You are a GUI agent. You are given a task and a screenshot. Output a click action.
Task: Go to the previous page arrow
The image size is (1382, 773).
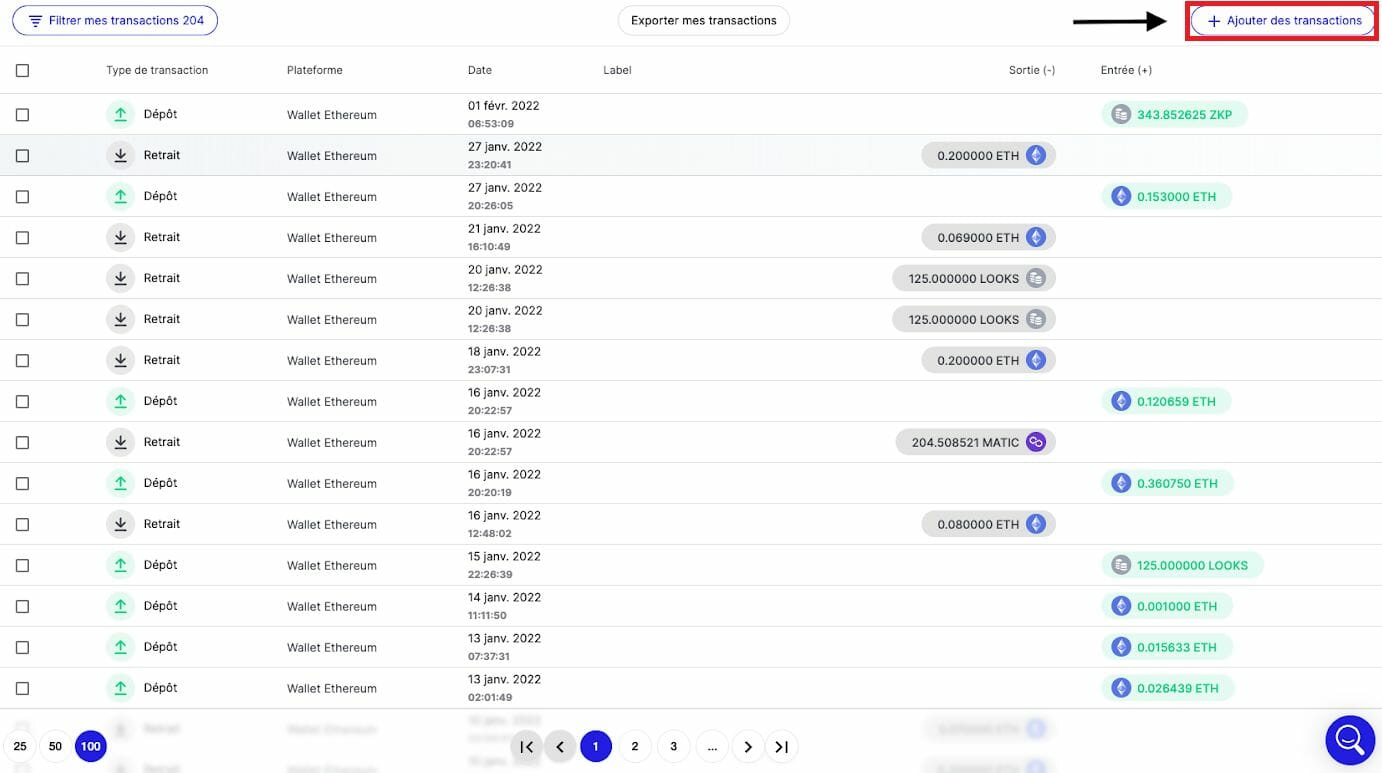pos(560,746)
